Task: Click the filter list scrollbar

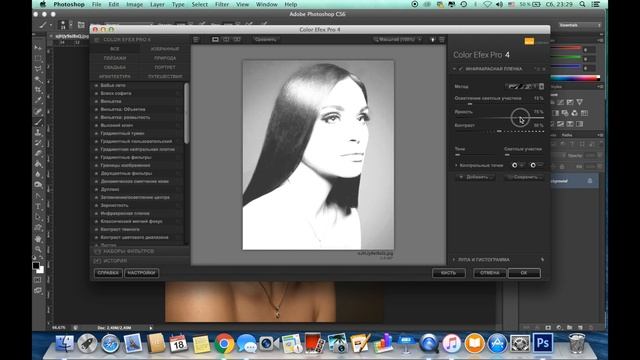Action: [187, 113]
